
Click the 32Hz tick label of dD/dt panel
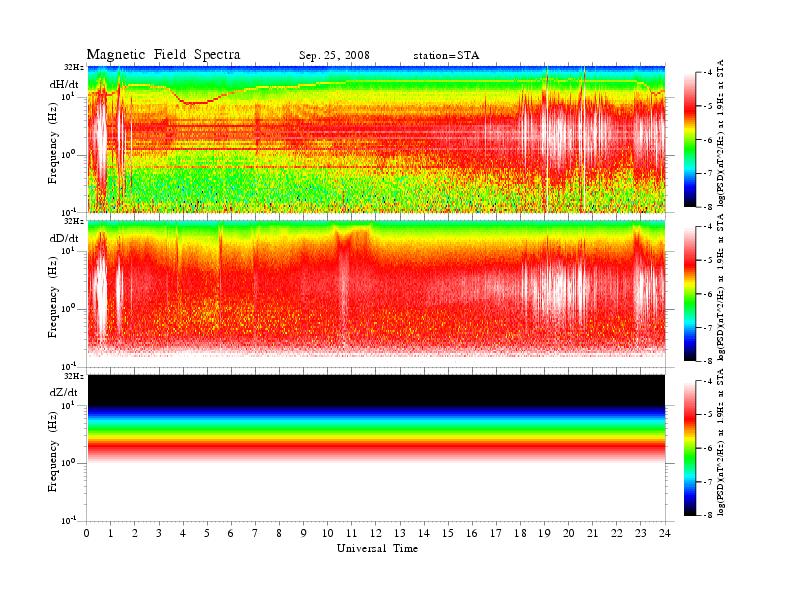74,221
